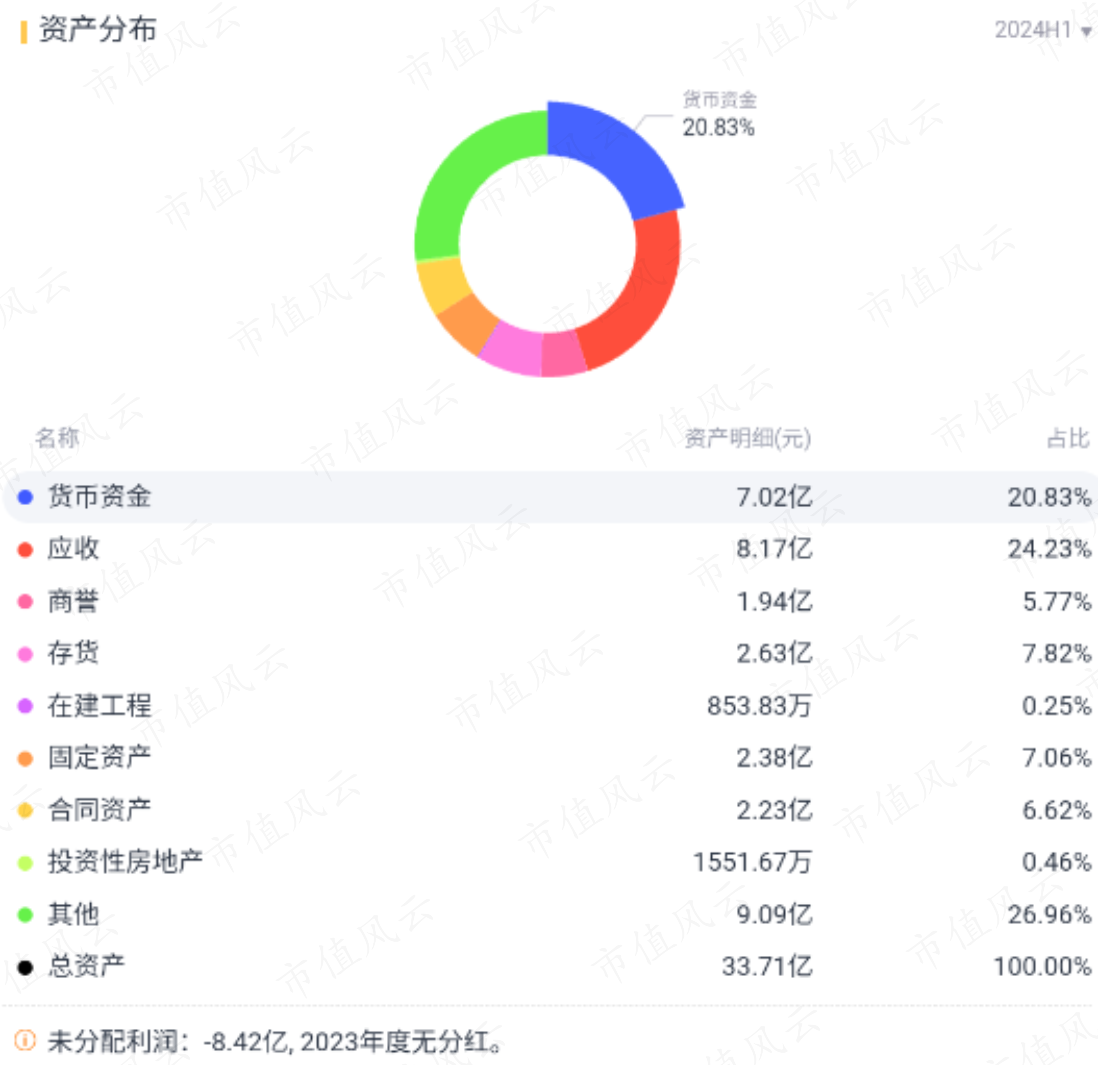Click the 名称 column header
The height and width of the screenshot is (1065, 1098).
[57, 438]
